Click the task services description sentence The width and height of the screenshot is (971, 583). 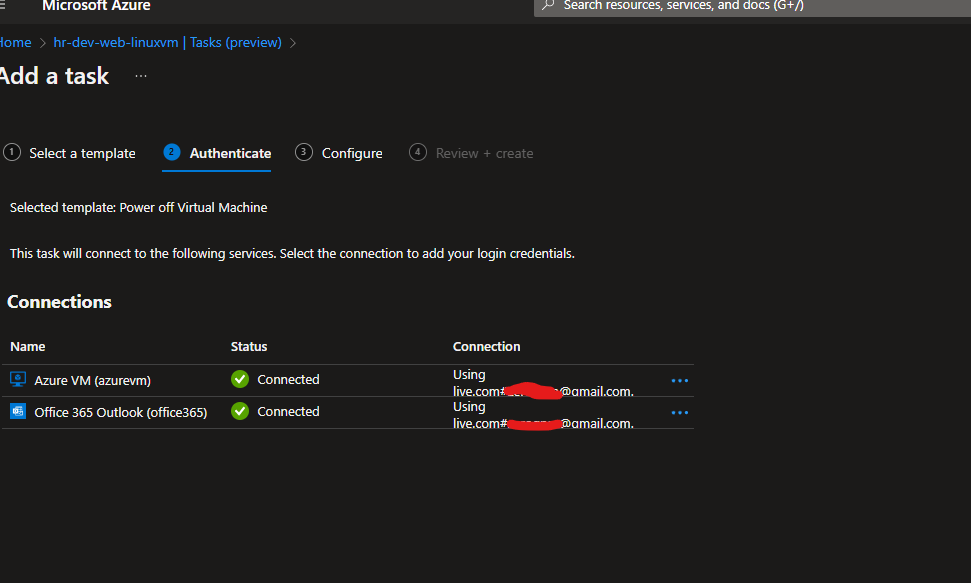292,253
